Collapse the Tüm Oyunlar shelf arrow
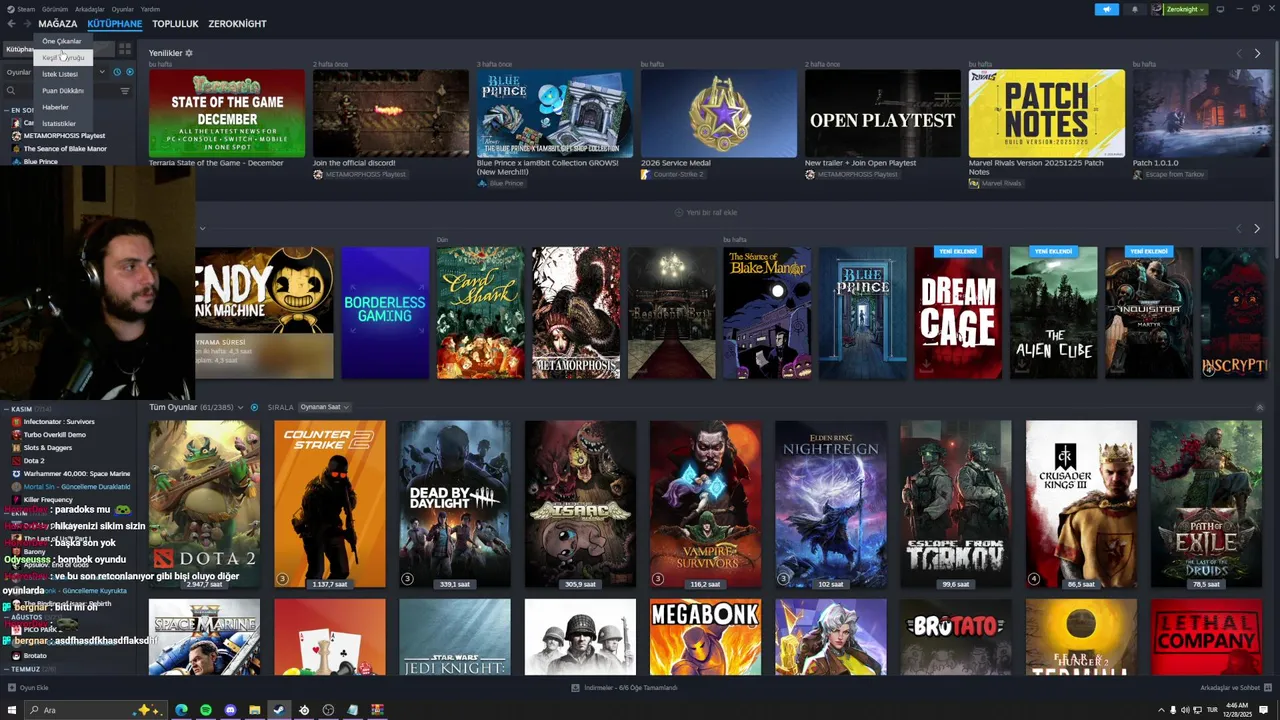This screenshot has width=1280, height=720. click(1259, 407)
